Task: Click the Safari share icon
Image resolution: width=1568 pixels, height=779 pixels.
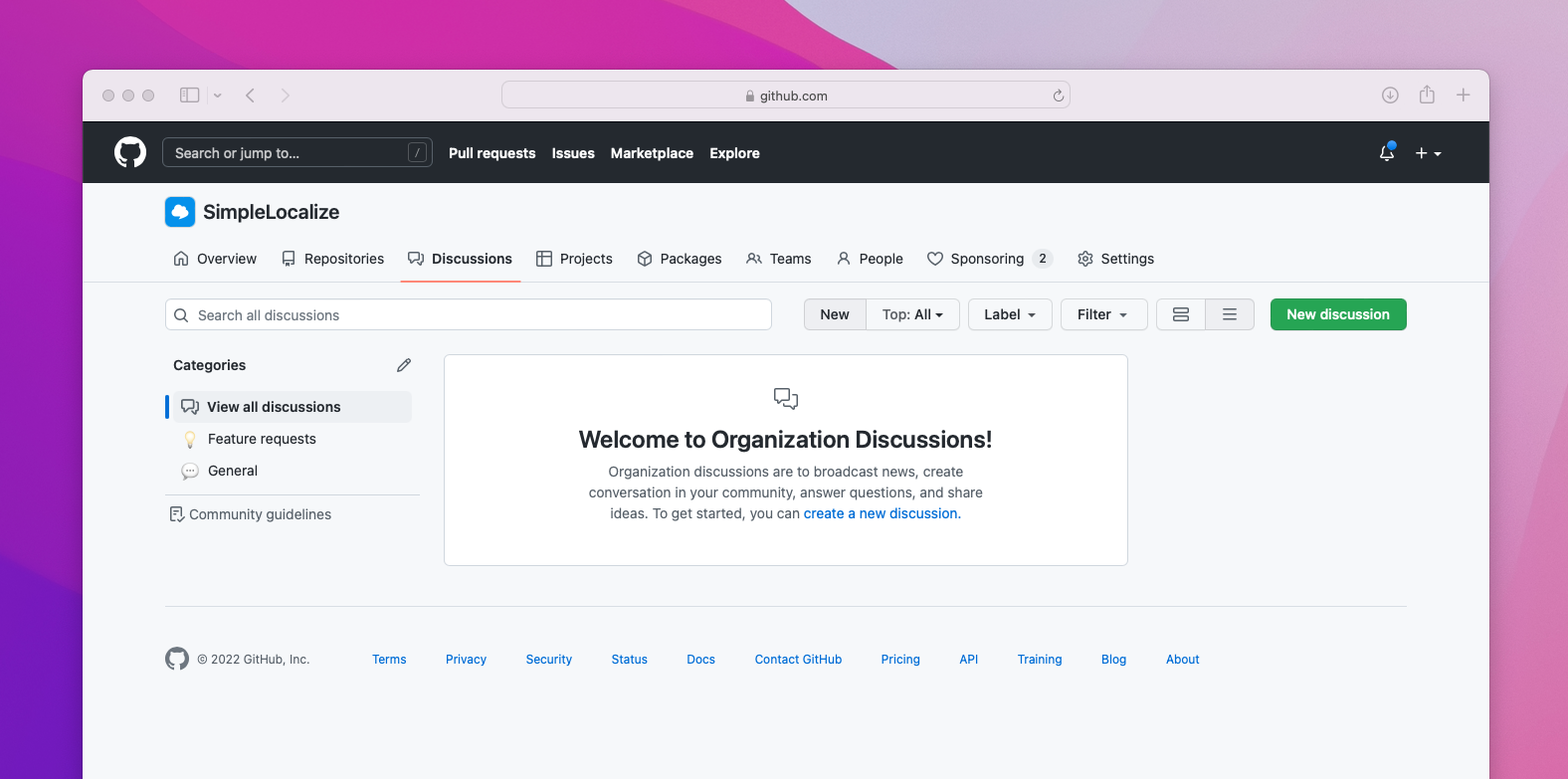Action: point(1427,95)
